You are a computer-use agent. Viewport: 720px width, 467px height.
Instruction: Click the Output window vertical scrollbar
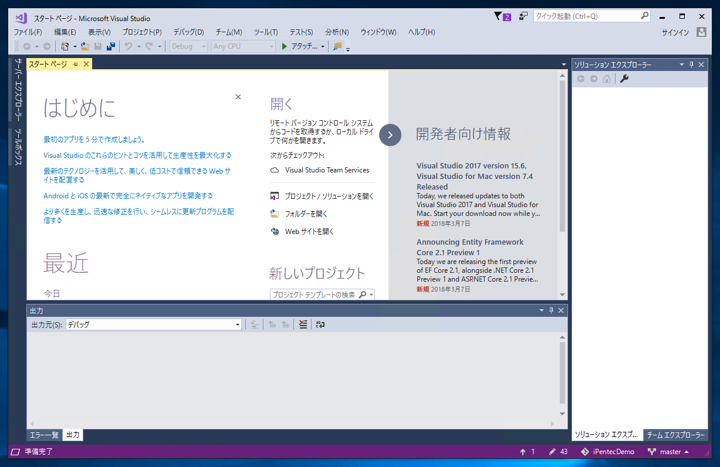562,375
